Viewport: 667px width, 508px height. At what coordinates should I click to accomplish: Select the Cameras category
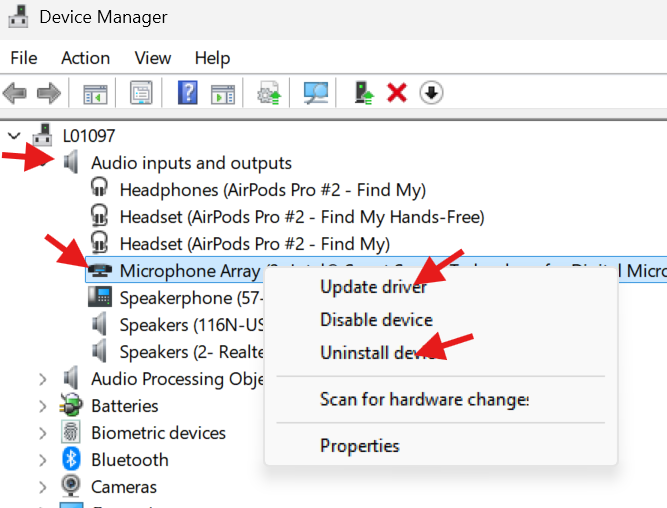[123, 487]
